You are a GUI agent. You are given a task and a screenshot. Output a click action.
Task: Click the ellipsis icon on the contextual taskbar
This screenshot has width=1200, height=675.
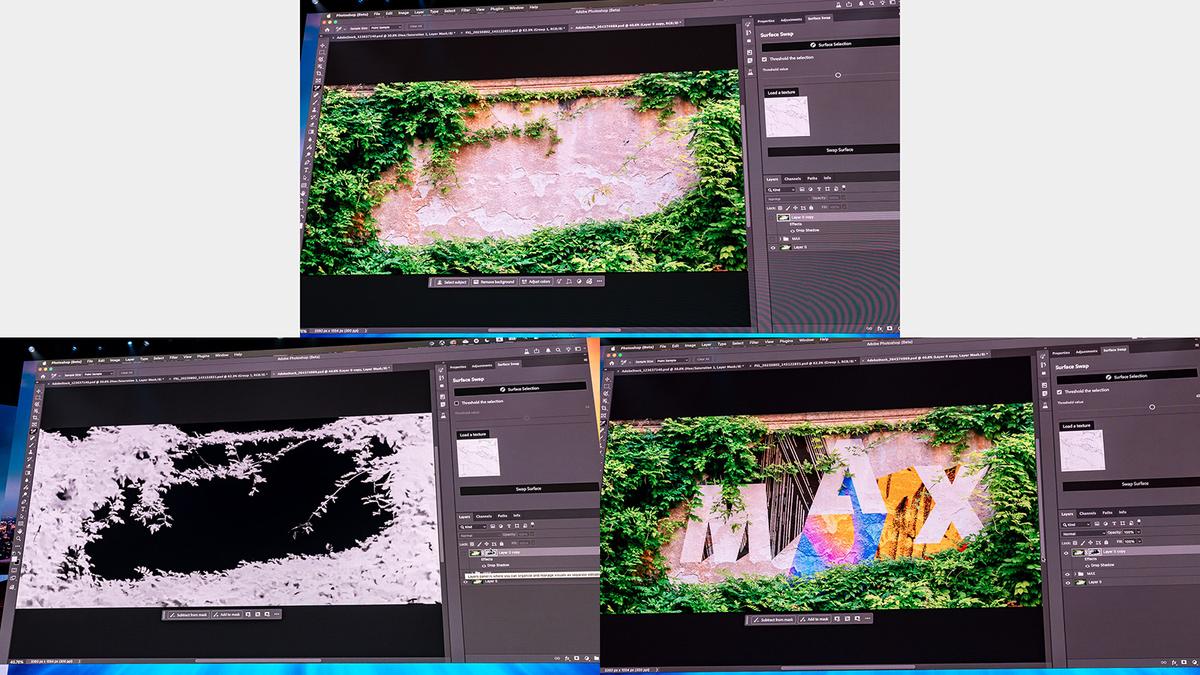(599, 281)
